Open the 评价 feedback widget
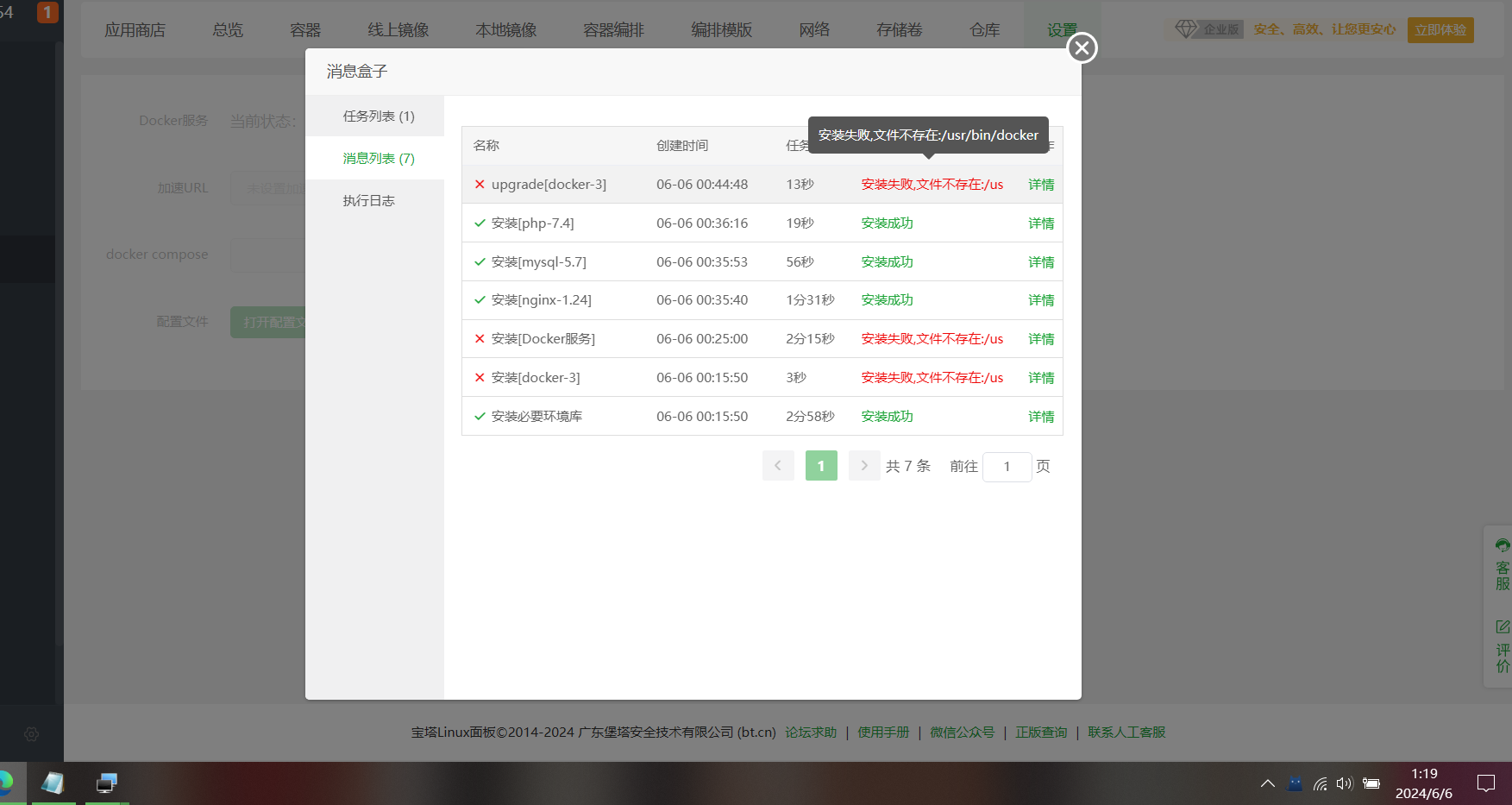Screen dimensions: 1512x805 [x=1503, y=645]
